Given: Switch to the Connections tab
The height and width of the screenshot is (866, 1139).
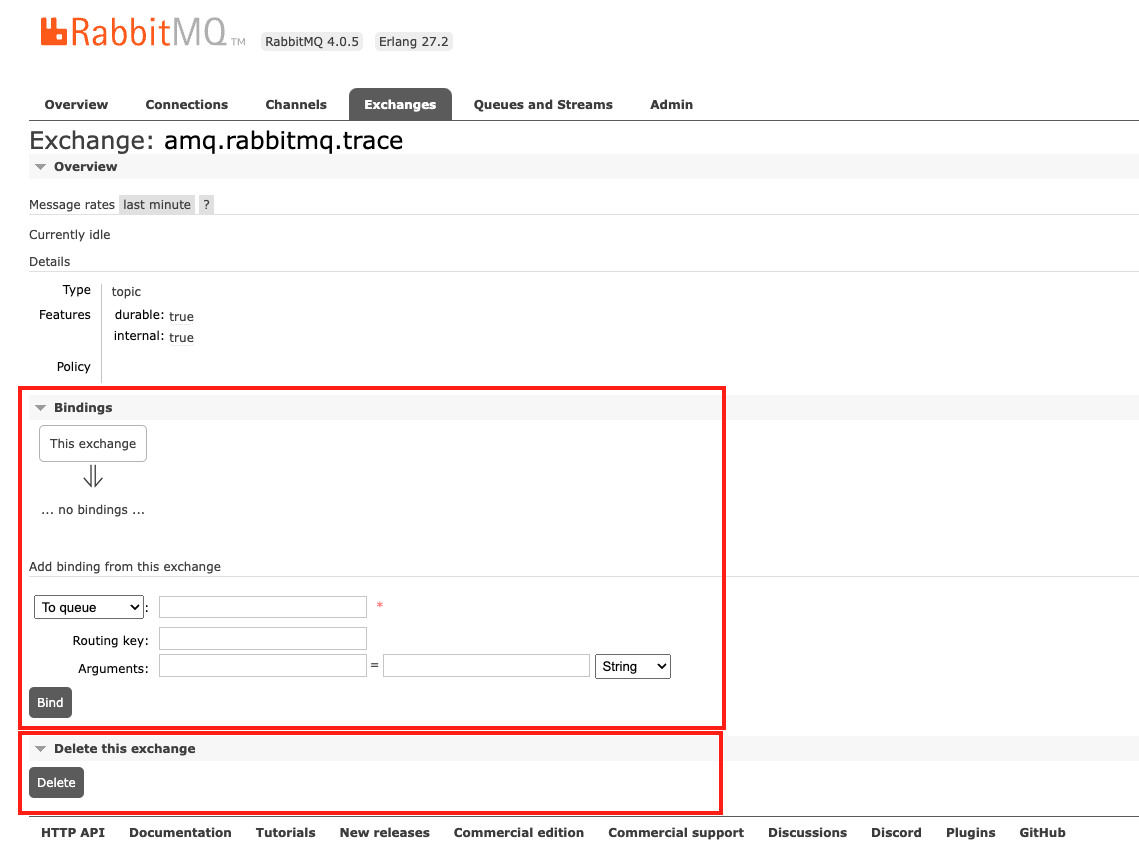Looking at the screenshot, I should click(x=186, y=104).
